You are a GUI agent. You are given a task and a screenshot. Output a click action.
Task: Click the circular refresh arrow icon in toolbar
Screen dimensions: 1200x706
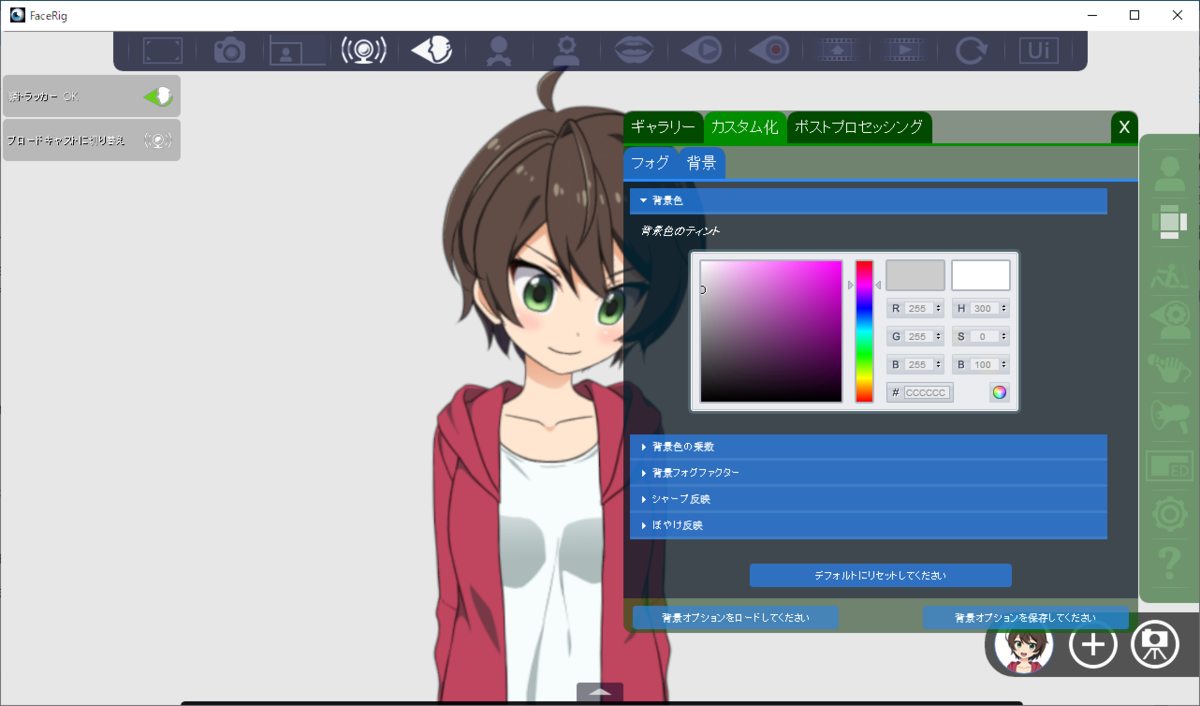coord(970,50)
